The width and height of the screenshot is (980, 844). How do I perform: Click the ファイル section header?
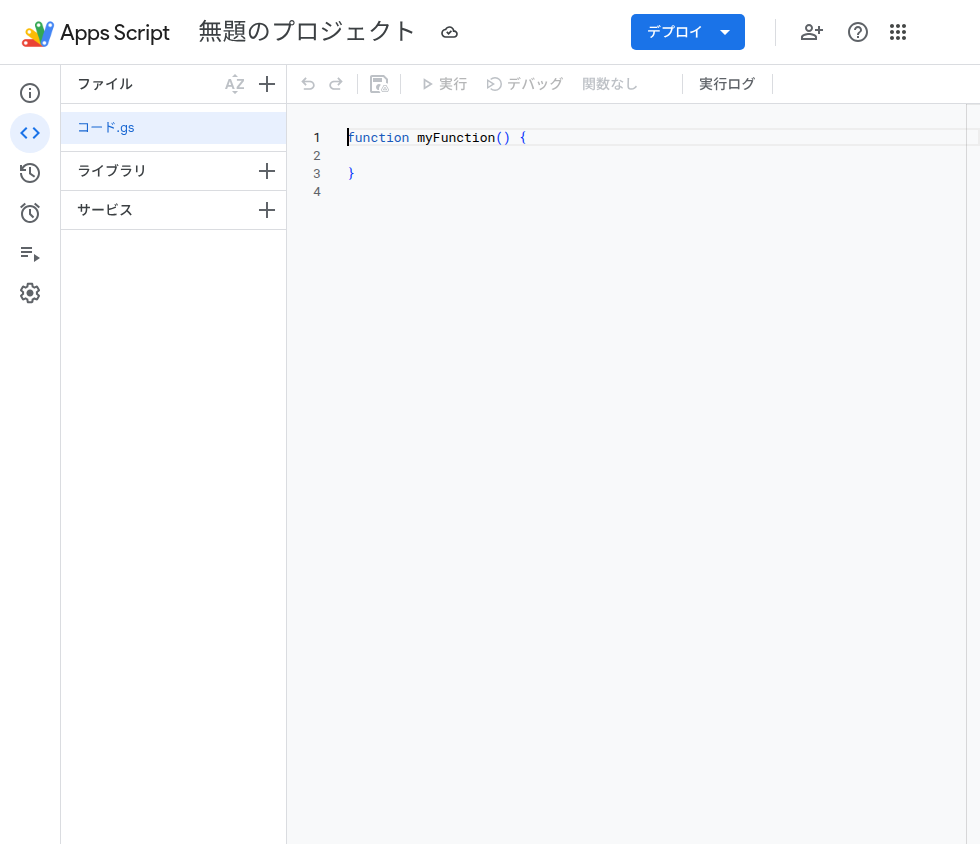tap(105, 84)
